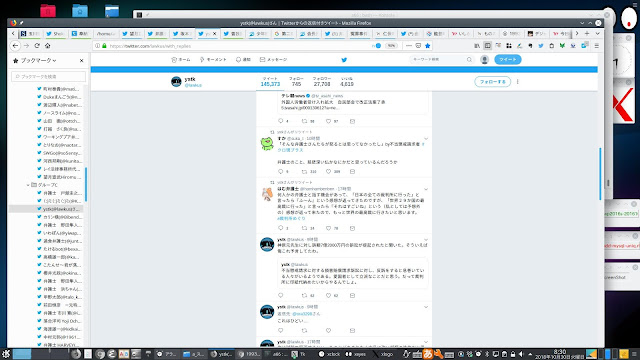Open the 通知 notifications item
The image size is (640, 360).
click(x=243, y=60)
